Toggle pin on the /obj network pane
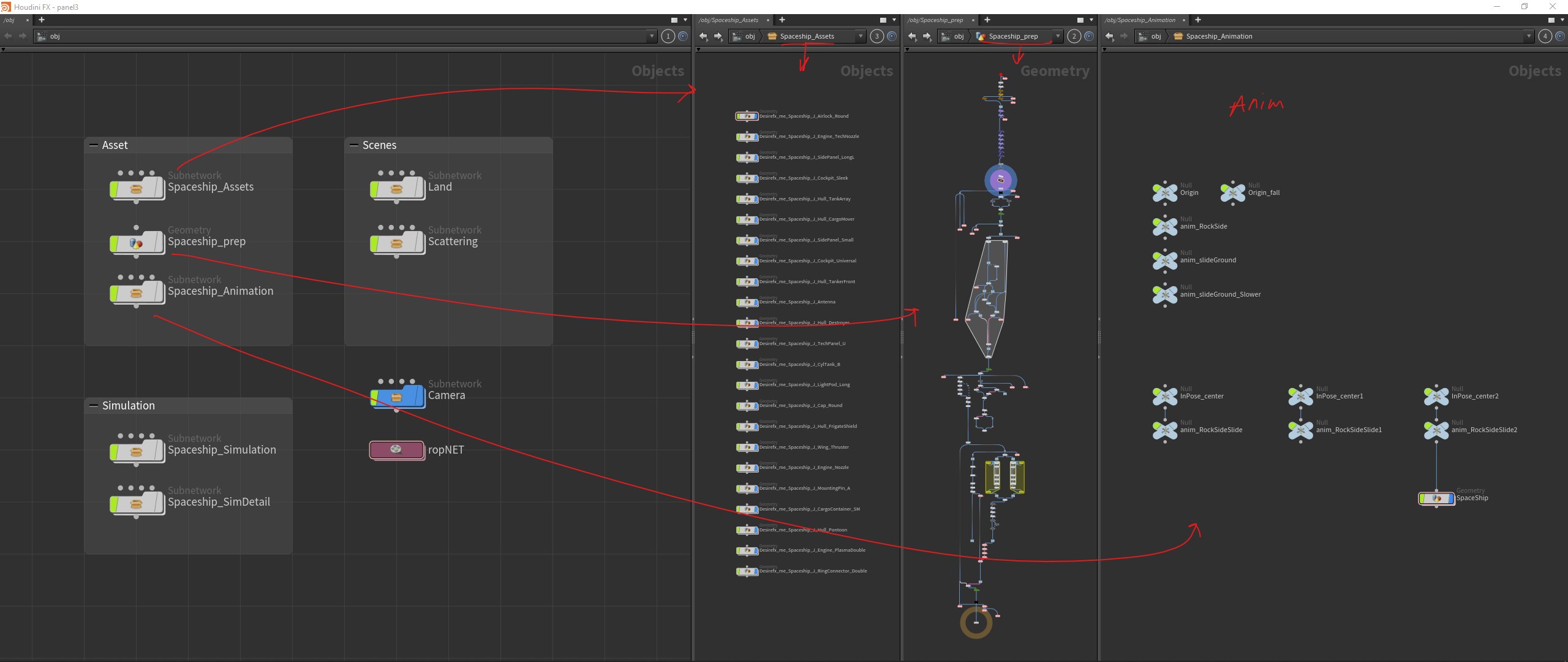Image resolution: width=1568 pixels, height=662 pixels. (683, 36)
